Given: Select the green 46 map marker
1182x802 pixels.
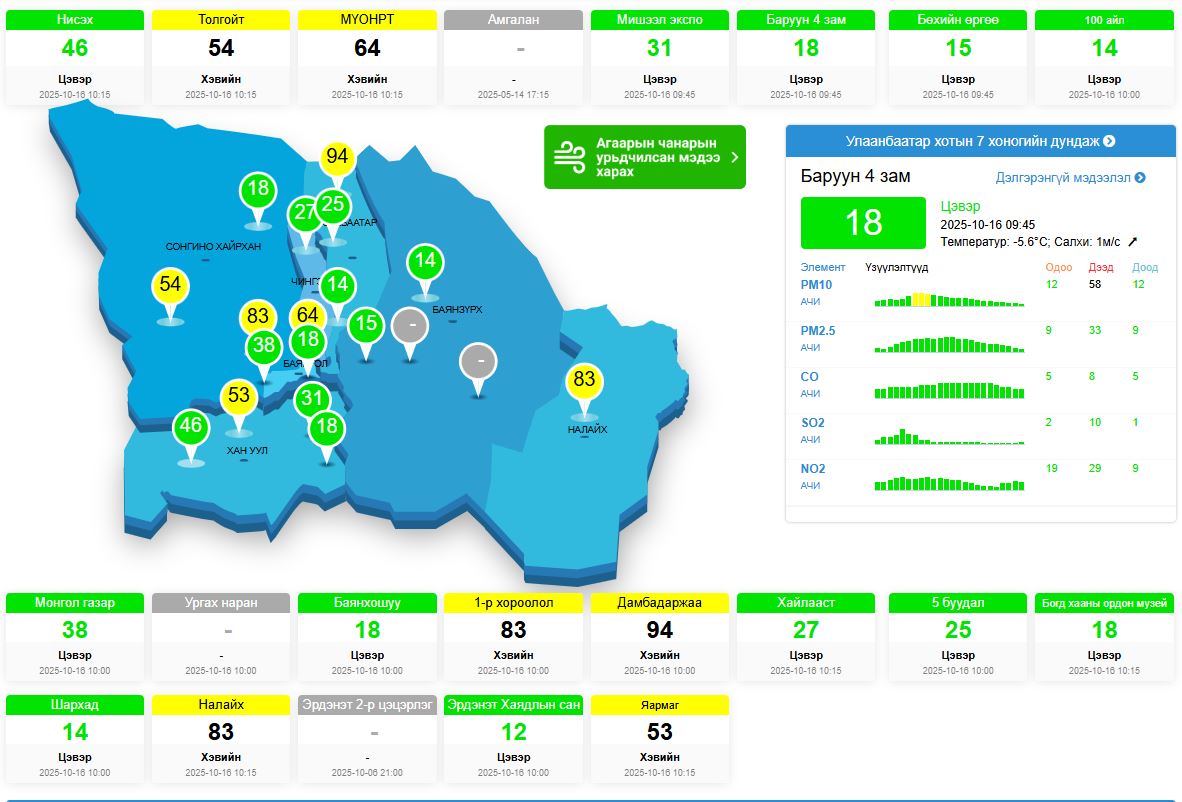Looking at the screenshot, I should pyautogui.click(x=190, y=426).
